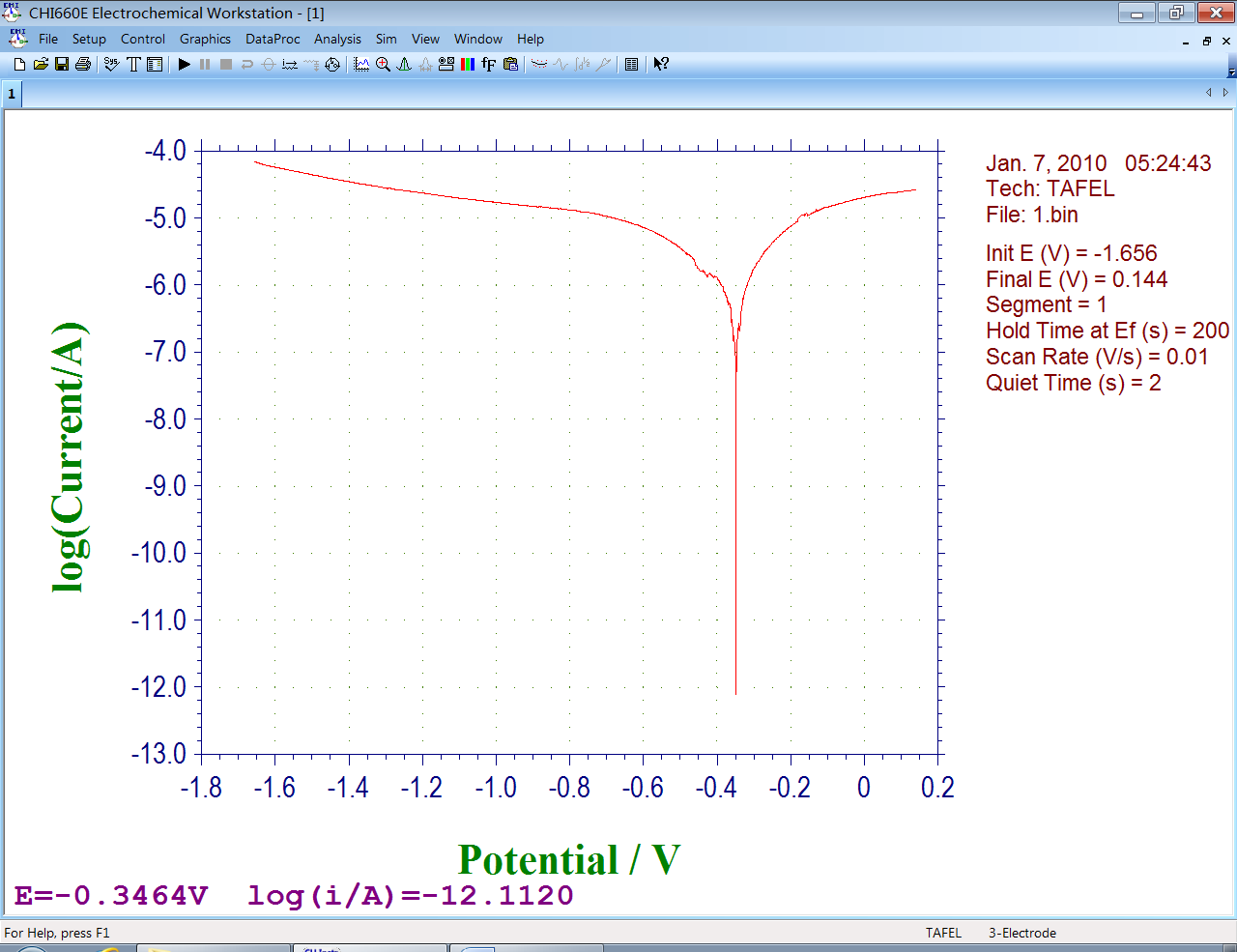The height and width of the screenshot is (952, 1237).
Task: Expand the Graphics menu
Action: pyautogui.click(x=205, y=40)
